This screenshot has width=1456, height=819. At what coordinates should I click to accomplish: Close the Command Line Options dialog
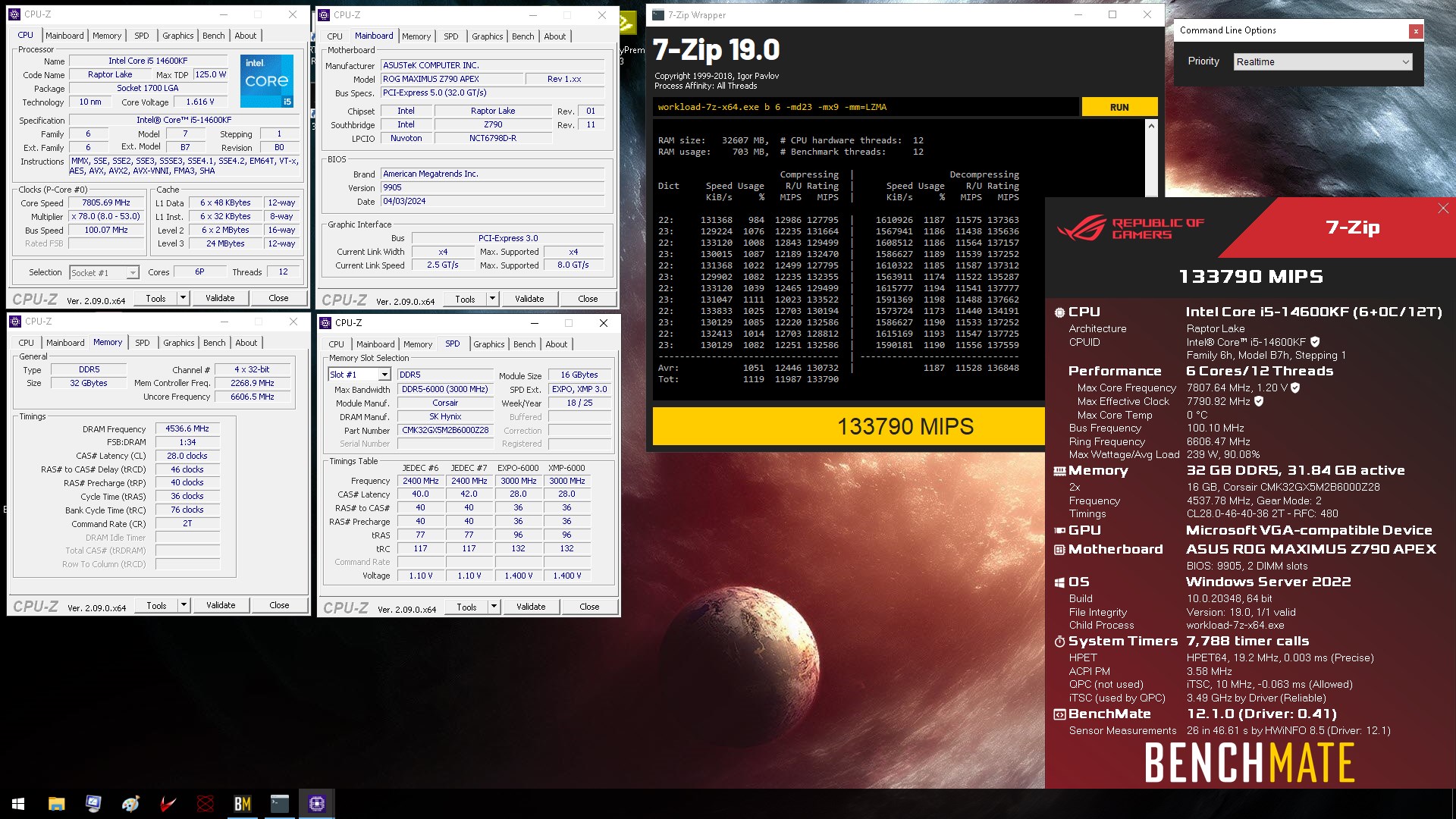pos(1415,31)
